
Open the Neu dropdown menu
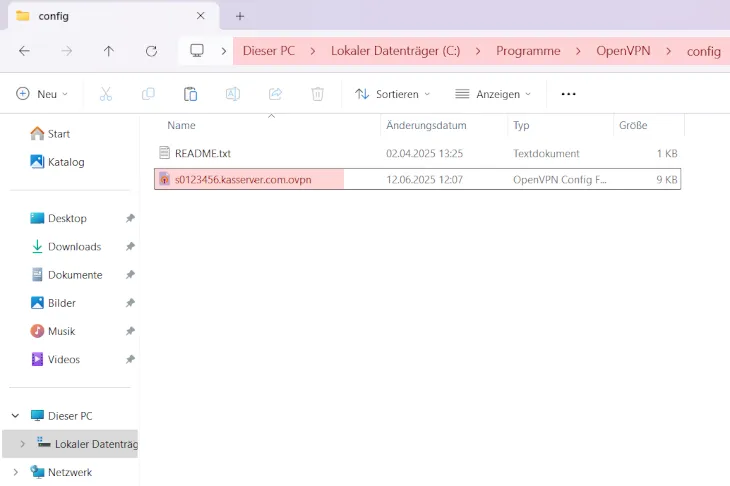point(42,94)
